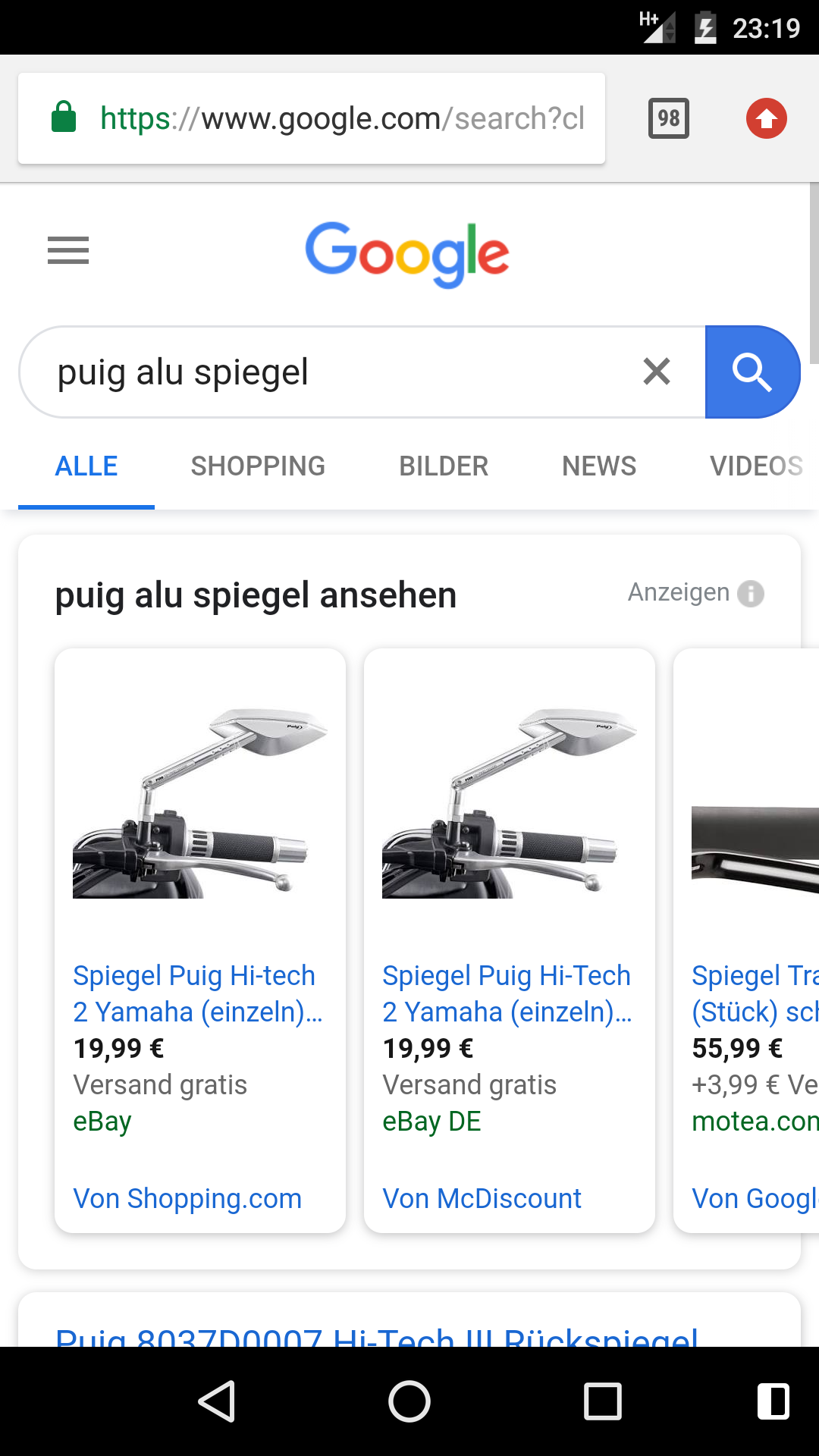The height and width of the screenshot is (1456, 819).
Task: Open the Von McDiscount link
Action: (x=482, y=1198)
